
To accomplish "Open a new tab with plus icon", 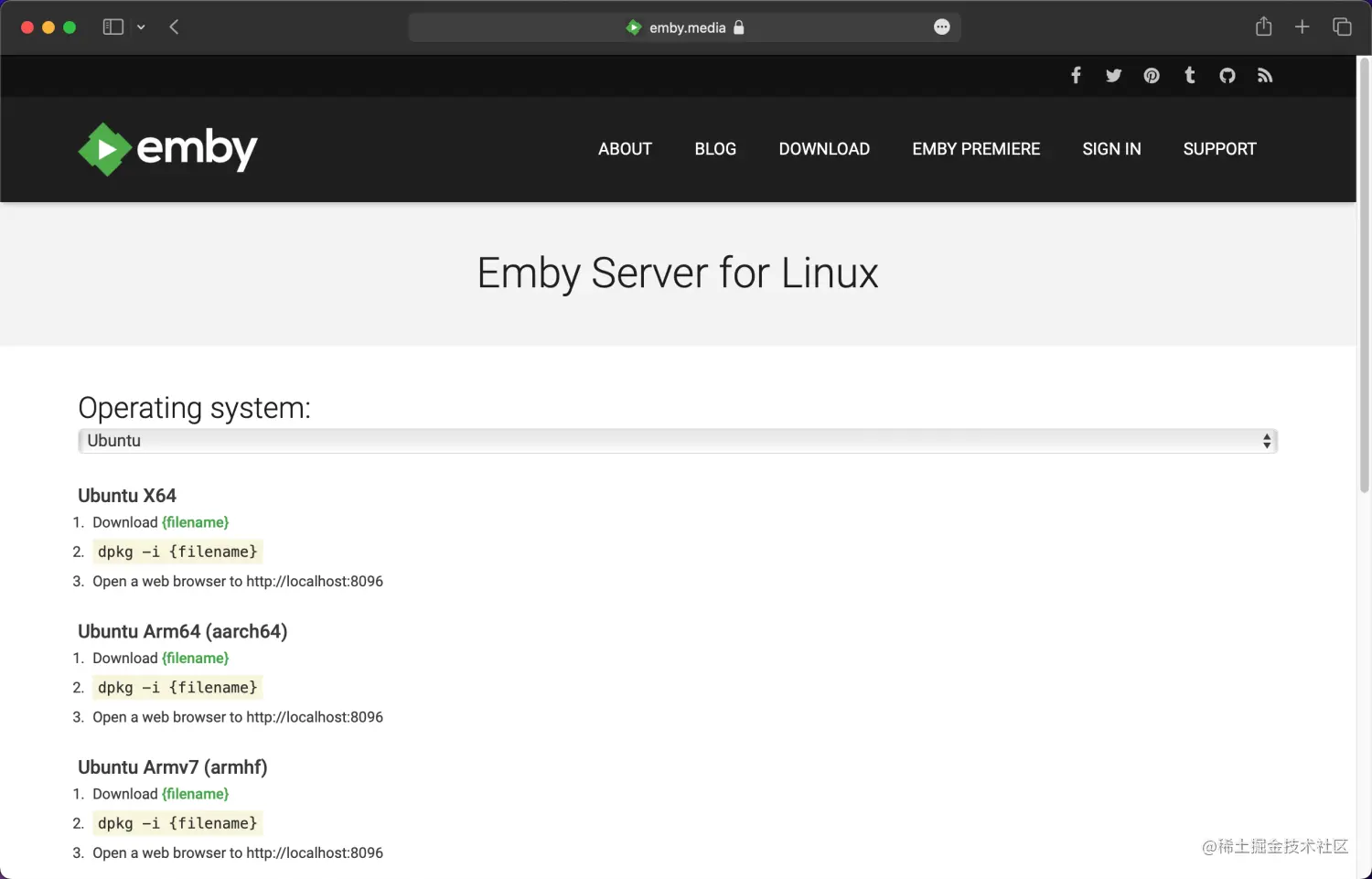I will (x=1302, y=27).
